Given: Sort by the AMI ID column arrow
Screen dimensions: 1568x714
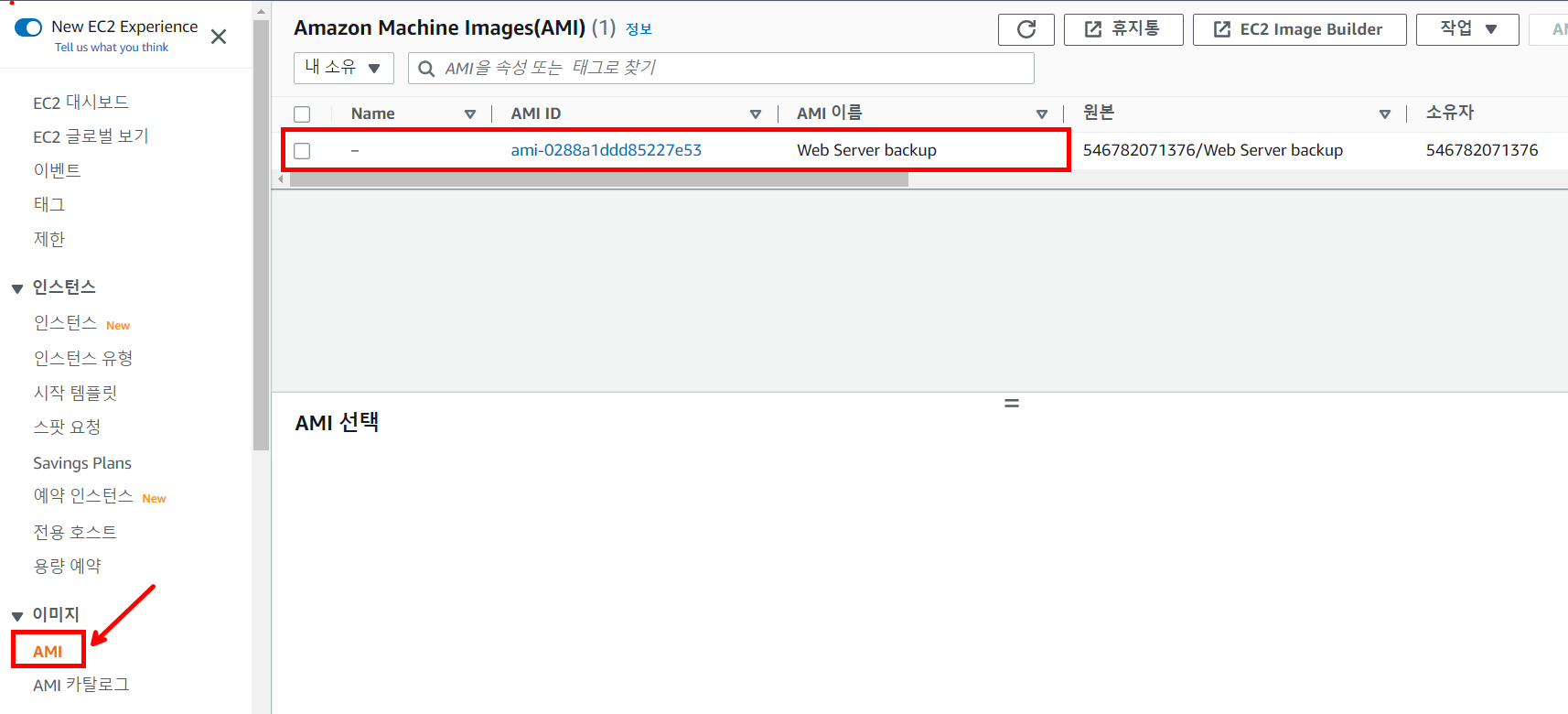Looking at the screenshot, I should pyautogui.click(x=756, y=114).
